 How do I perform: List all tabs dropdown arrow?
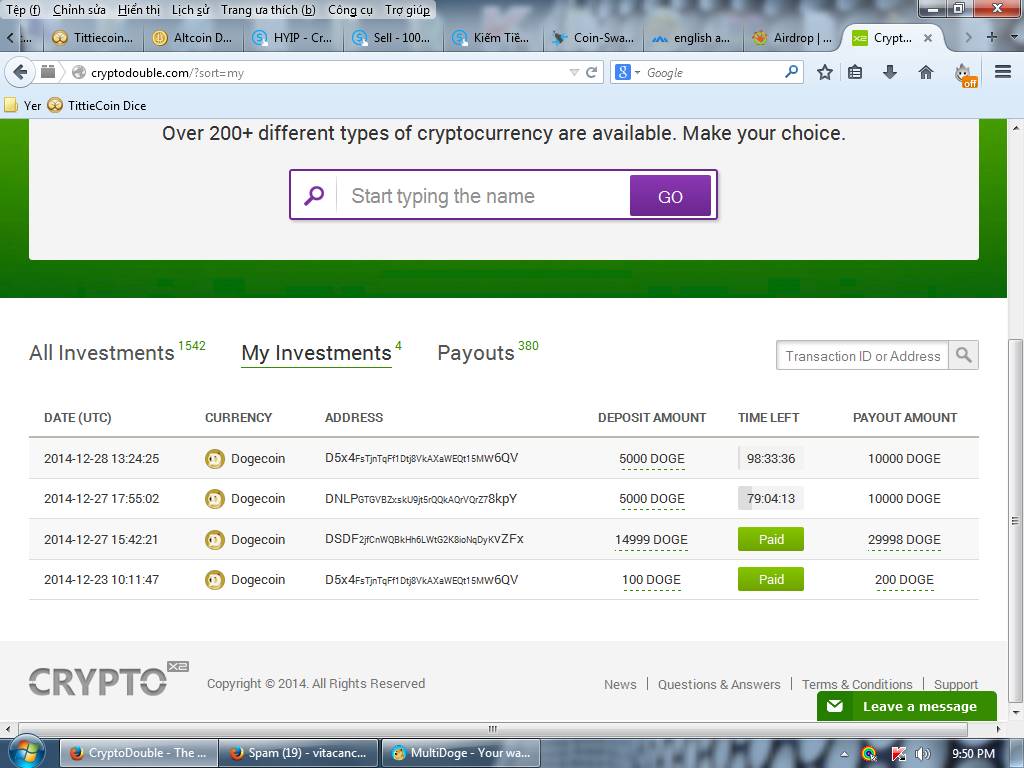pyautogui.click(x=1014, y=37)
